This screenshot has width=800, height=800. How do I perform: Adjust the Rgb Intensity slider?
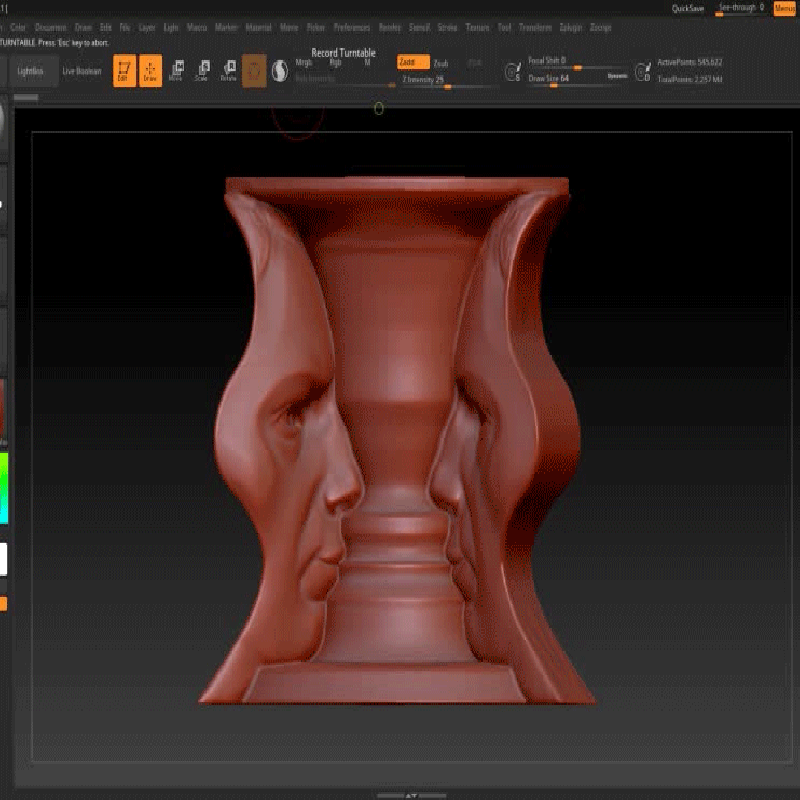[x=344, y=81]
